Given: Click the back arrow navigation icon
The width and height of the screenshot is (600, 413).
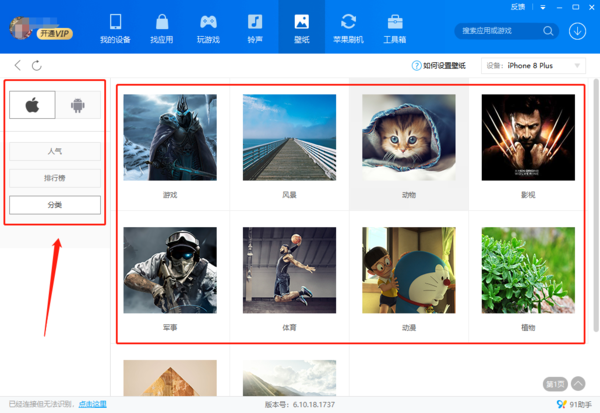Looking at the screenshot, I should coord(18,66).
